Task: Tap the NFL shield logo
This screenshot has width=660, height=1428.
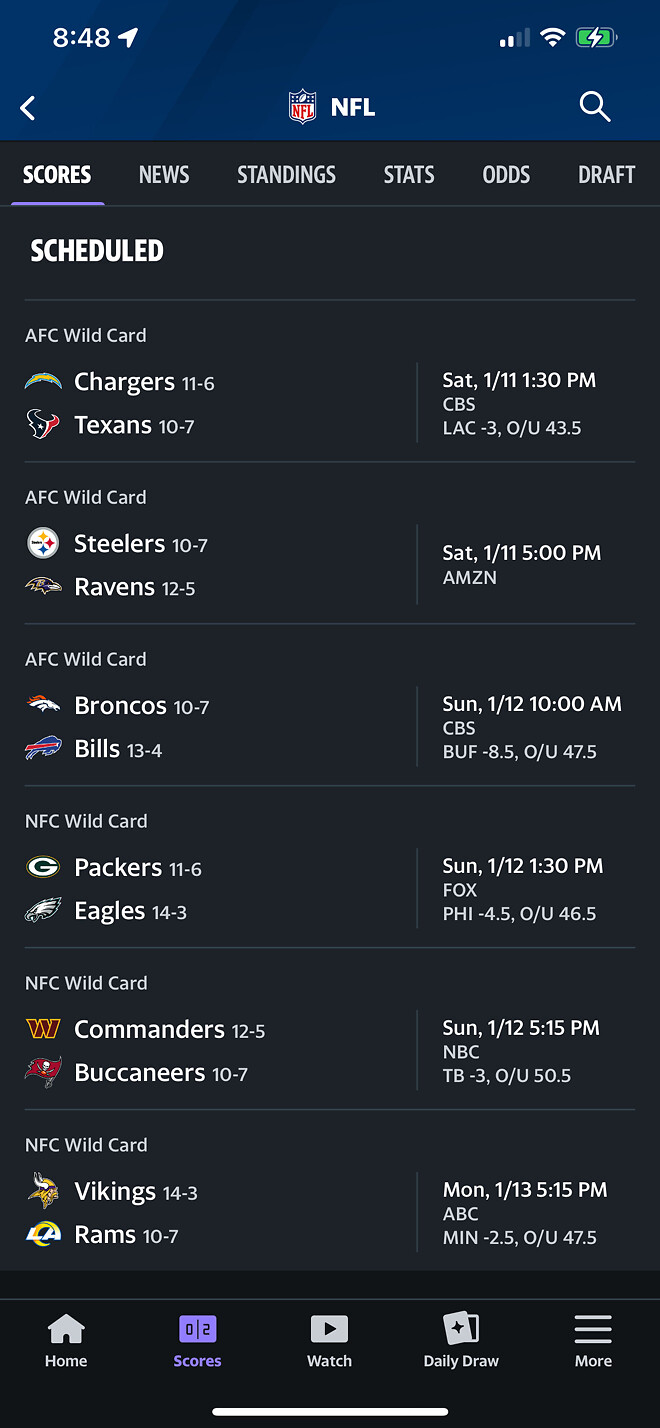Action: point(302,107)
